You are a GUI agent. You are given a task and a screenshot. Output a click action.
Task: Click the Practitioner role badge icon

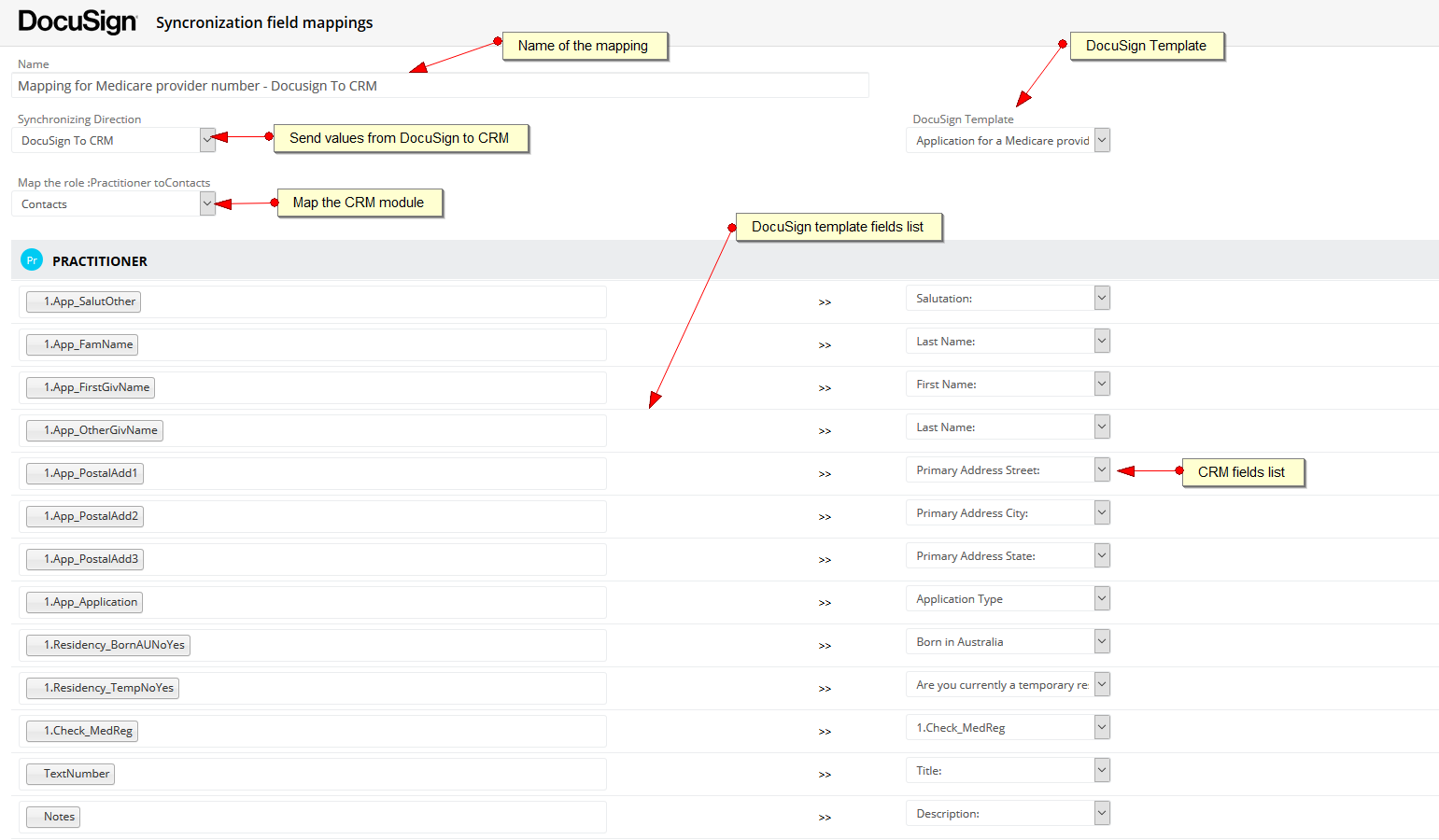tap(32, 260)
